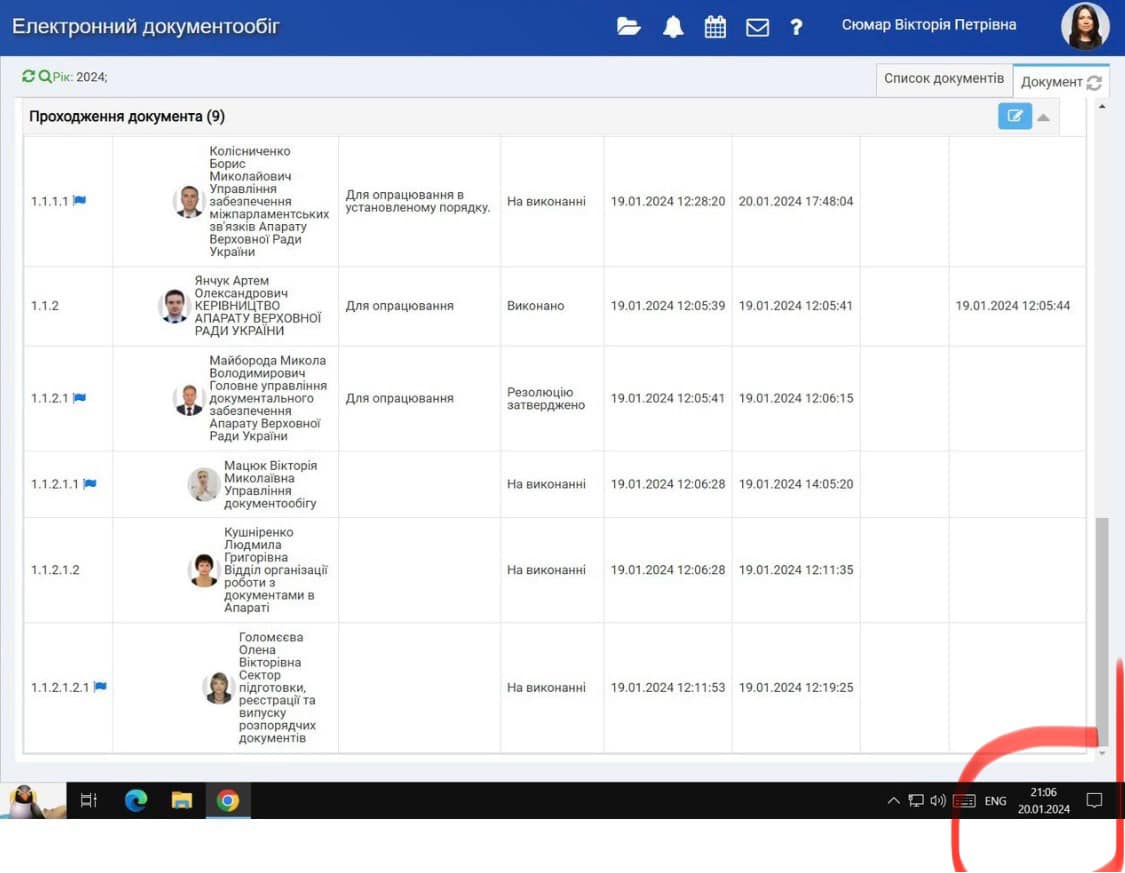Click photo of Голомєєва Олена Вікторівна

pyautogui.click(x=218, y=688)
